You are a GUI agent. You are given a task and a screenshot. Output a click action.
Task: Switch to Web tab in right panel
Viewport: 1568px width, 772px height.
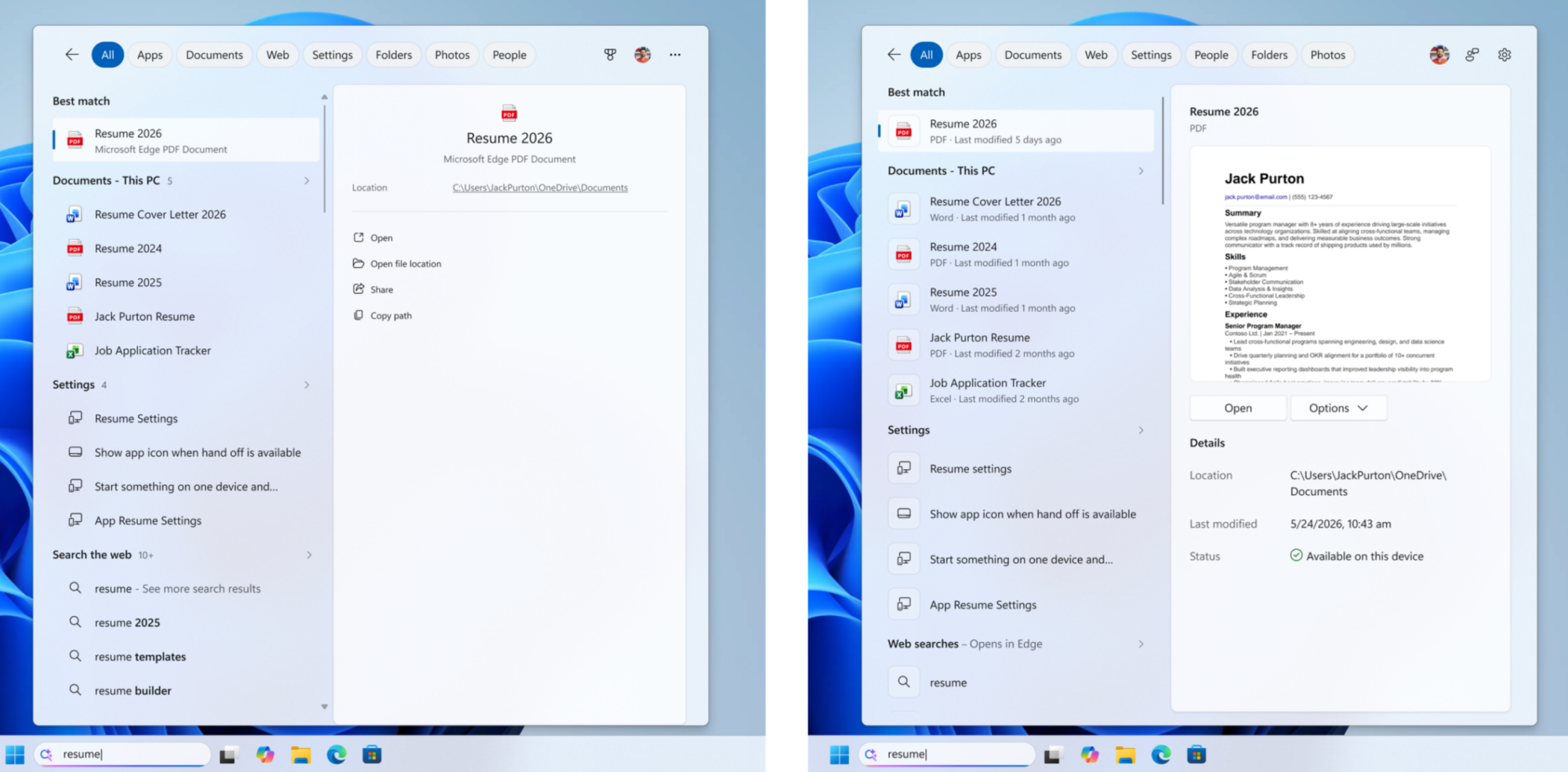pos(1096,55)
